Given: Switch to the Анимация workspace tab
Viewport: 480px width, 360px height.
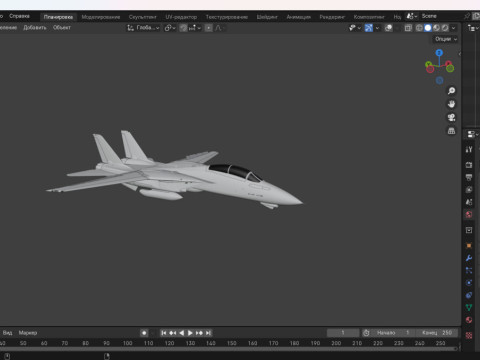Looking at the screenshot, I should point(299,17).
